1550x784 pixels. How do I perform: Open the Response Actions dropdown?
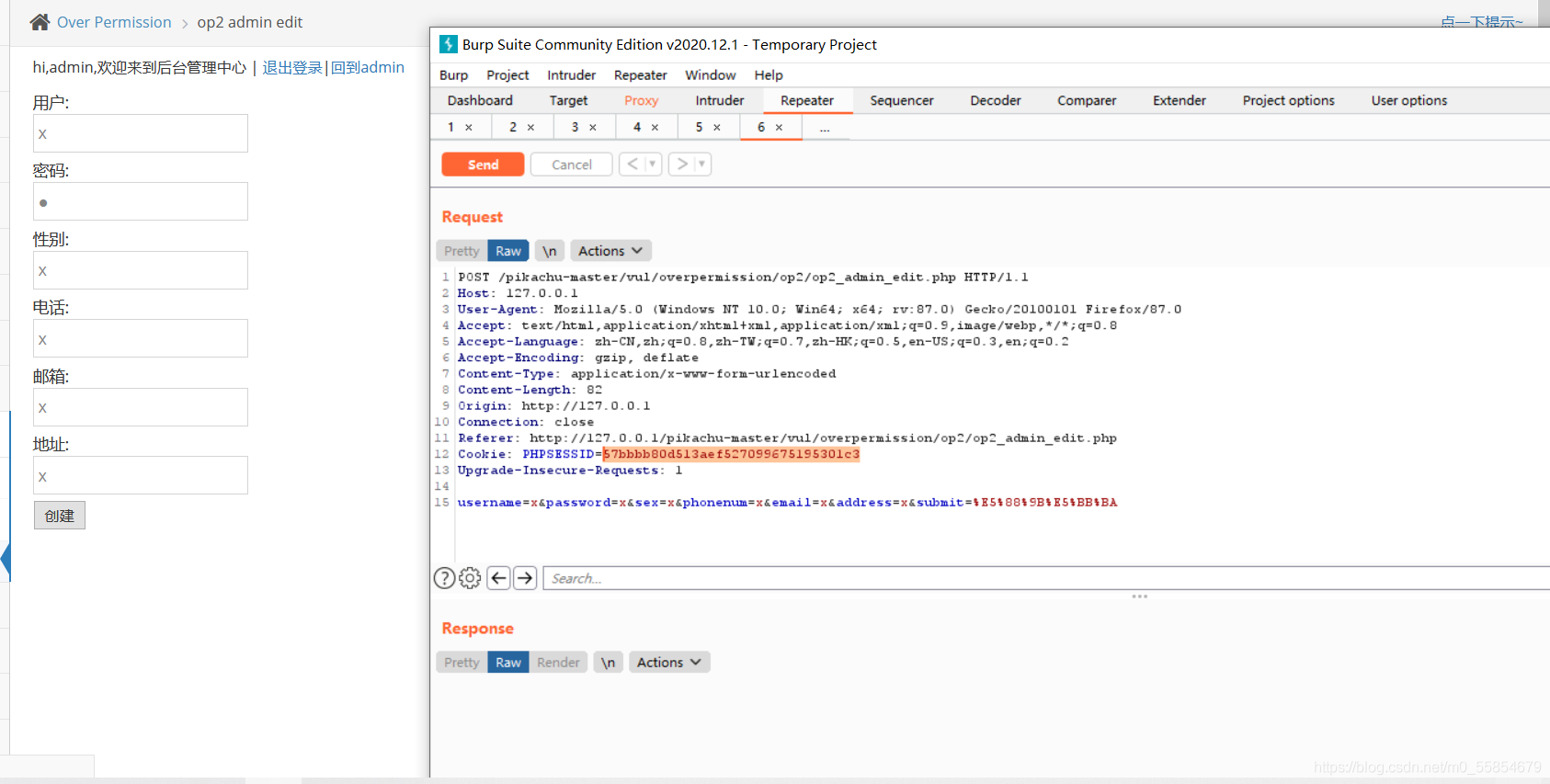(669, 663)
